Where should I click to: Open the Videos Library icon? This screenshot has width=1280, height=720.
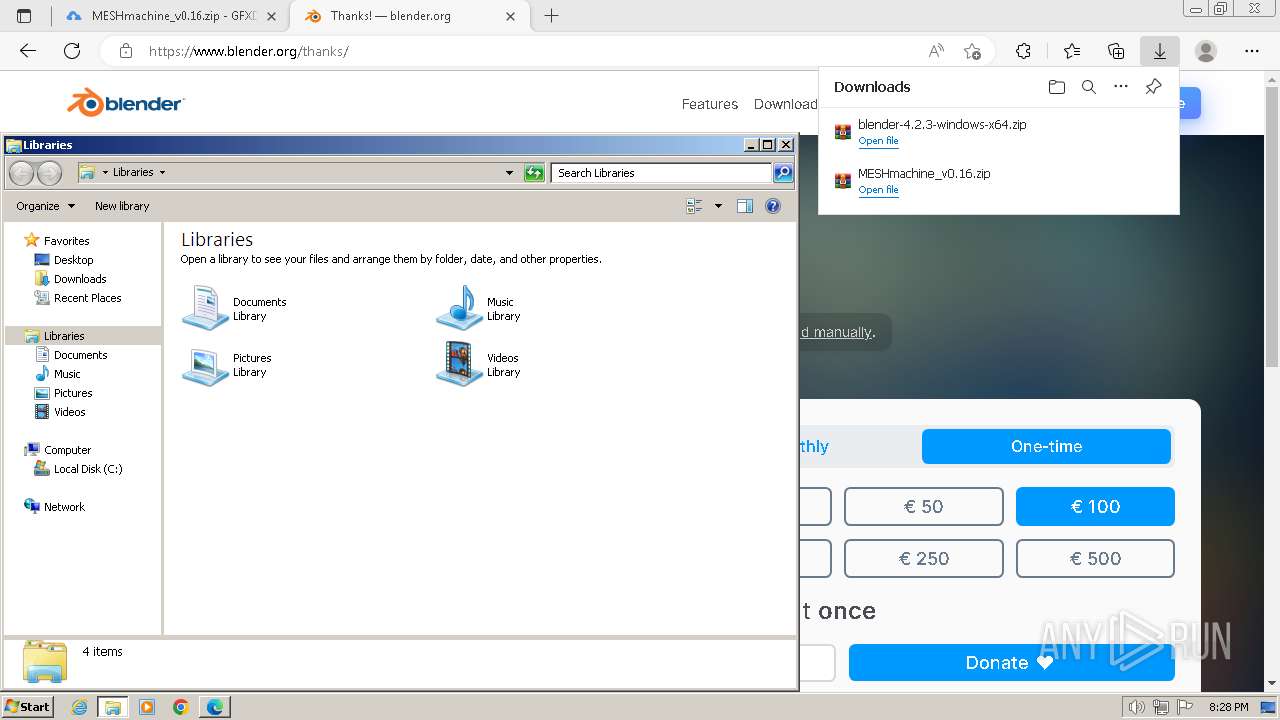click(x=459, y=364)
